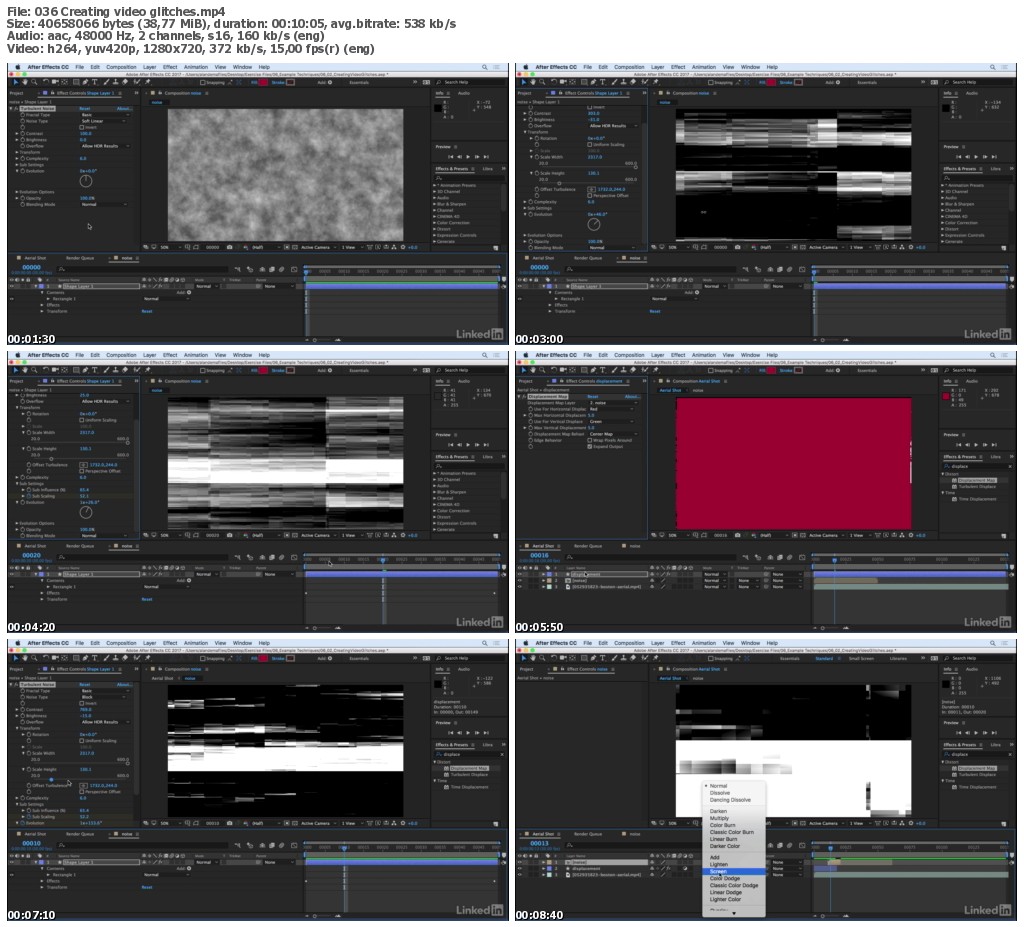
Task: Open the Graph Editor icon in the 00:01:30 timeline
Action: click(x=295, y=269)
